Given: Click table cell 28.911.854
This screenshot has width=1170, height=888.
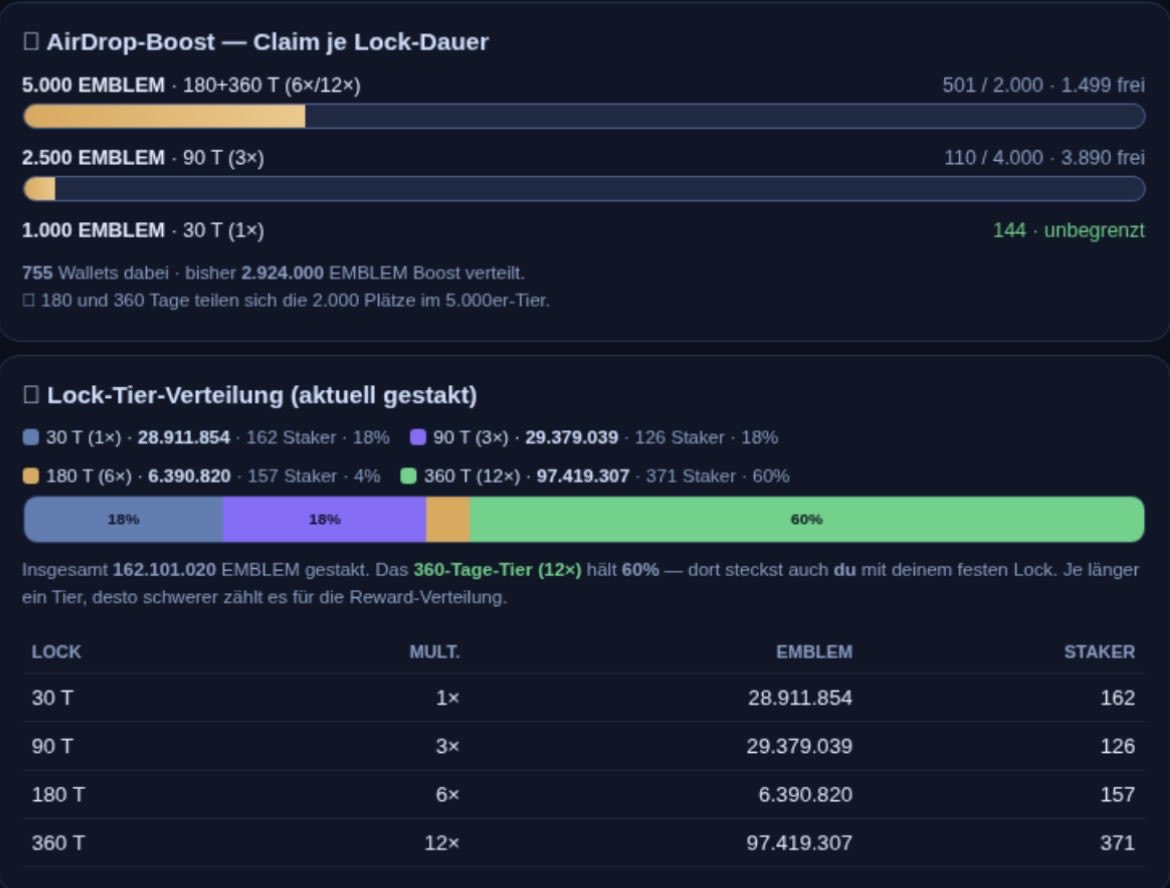Looking at the screenshot, I should point(800,698).
